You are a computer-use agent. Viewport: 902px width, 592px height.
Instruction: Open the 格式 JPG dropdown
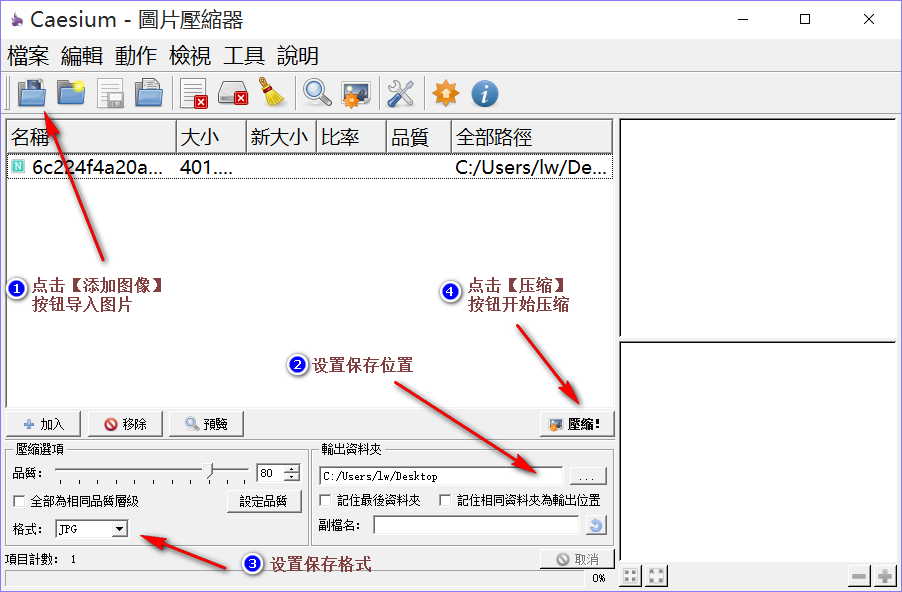point(119,529)
